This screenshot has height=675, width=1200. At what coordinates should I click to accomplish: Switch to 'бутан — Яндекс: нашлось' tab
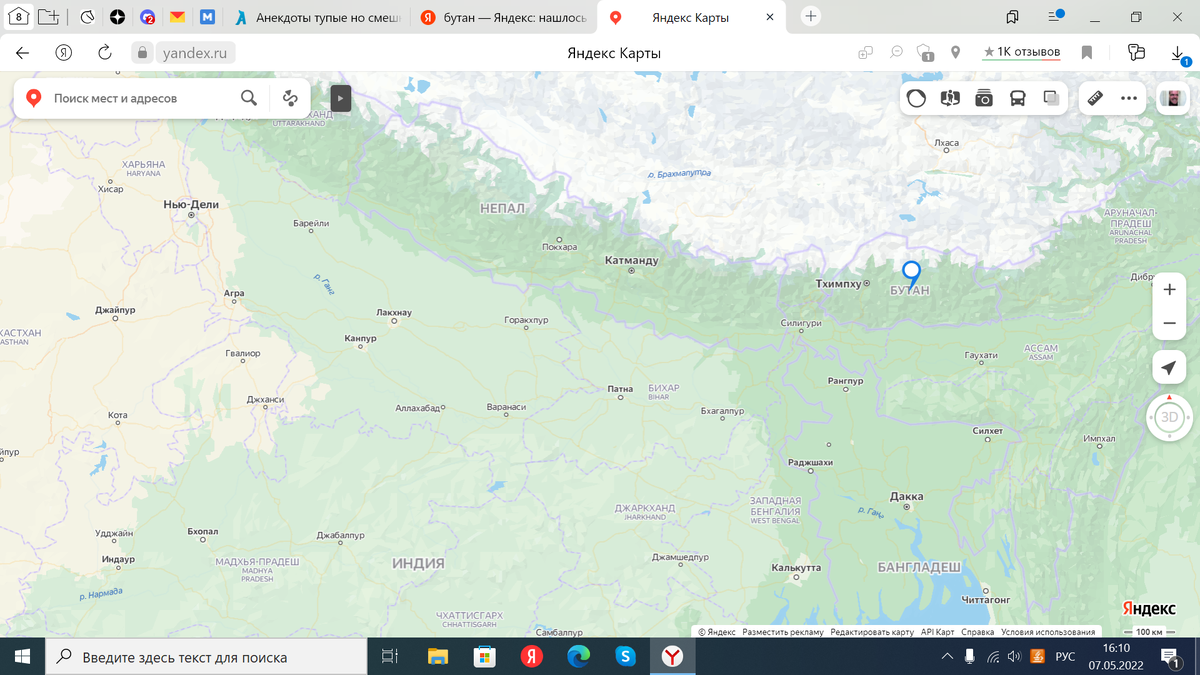click(504, 17)
